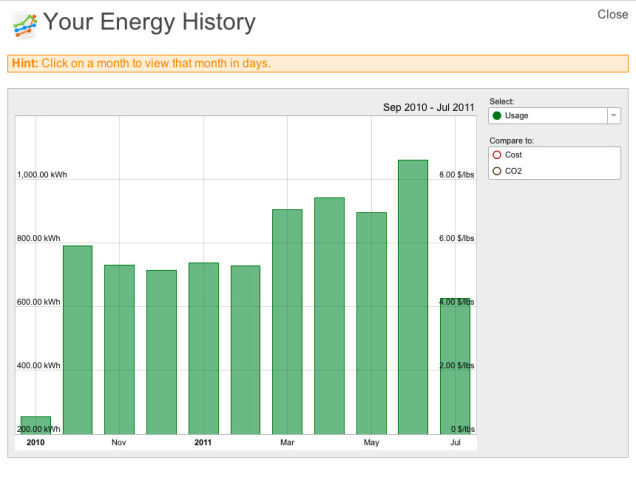Click the orange Hint message bar
Screen dimensions: 636x477
coord(318,63)
